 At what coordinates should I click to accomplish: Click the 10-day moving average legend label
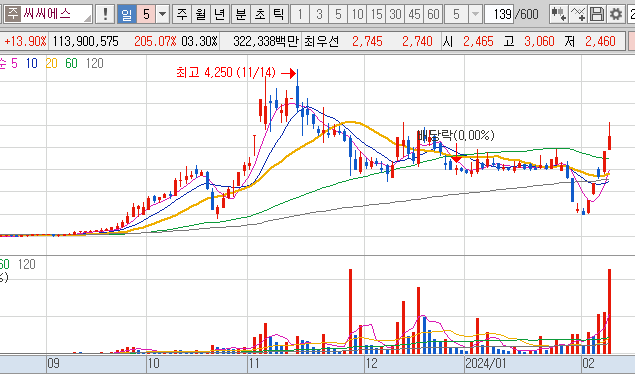point(32,63)
